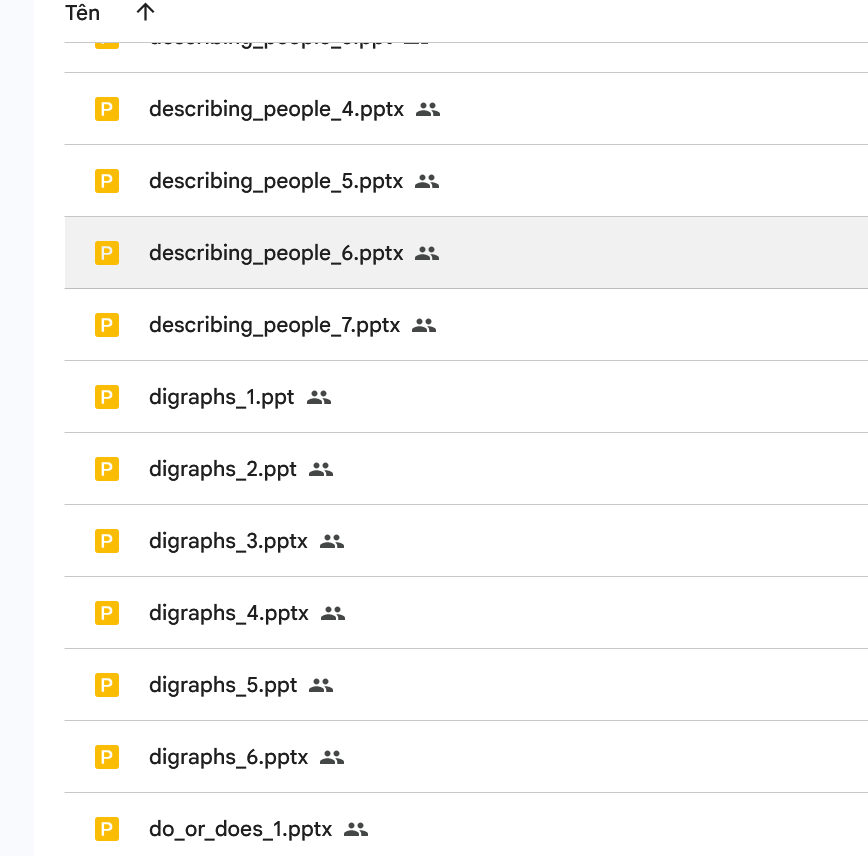Select the describing_people_4.pptx file name
Image resolution: width=868 pixels, height=856 pixels.
pos(276,109)
